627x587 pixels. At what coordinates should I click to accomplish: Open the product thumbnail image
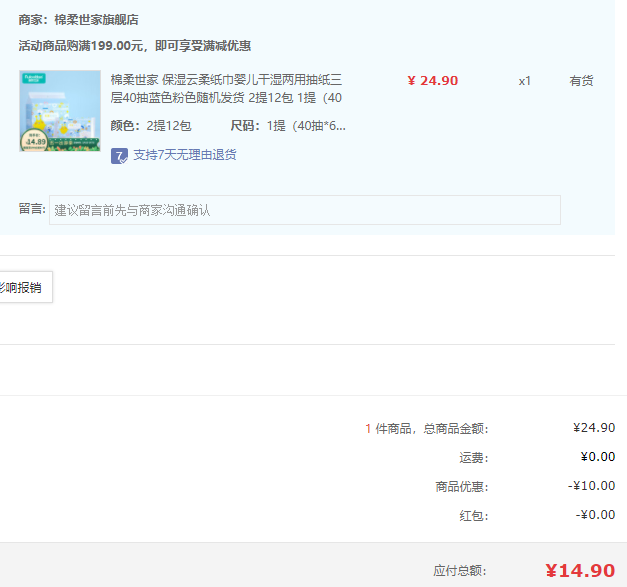[60, 111]
